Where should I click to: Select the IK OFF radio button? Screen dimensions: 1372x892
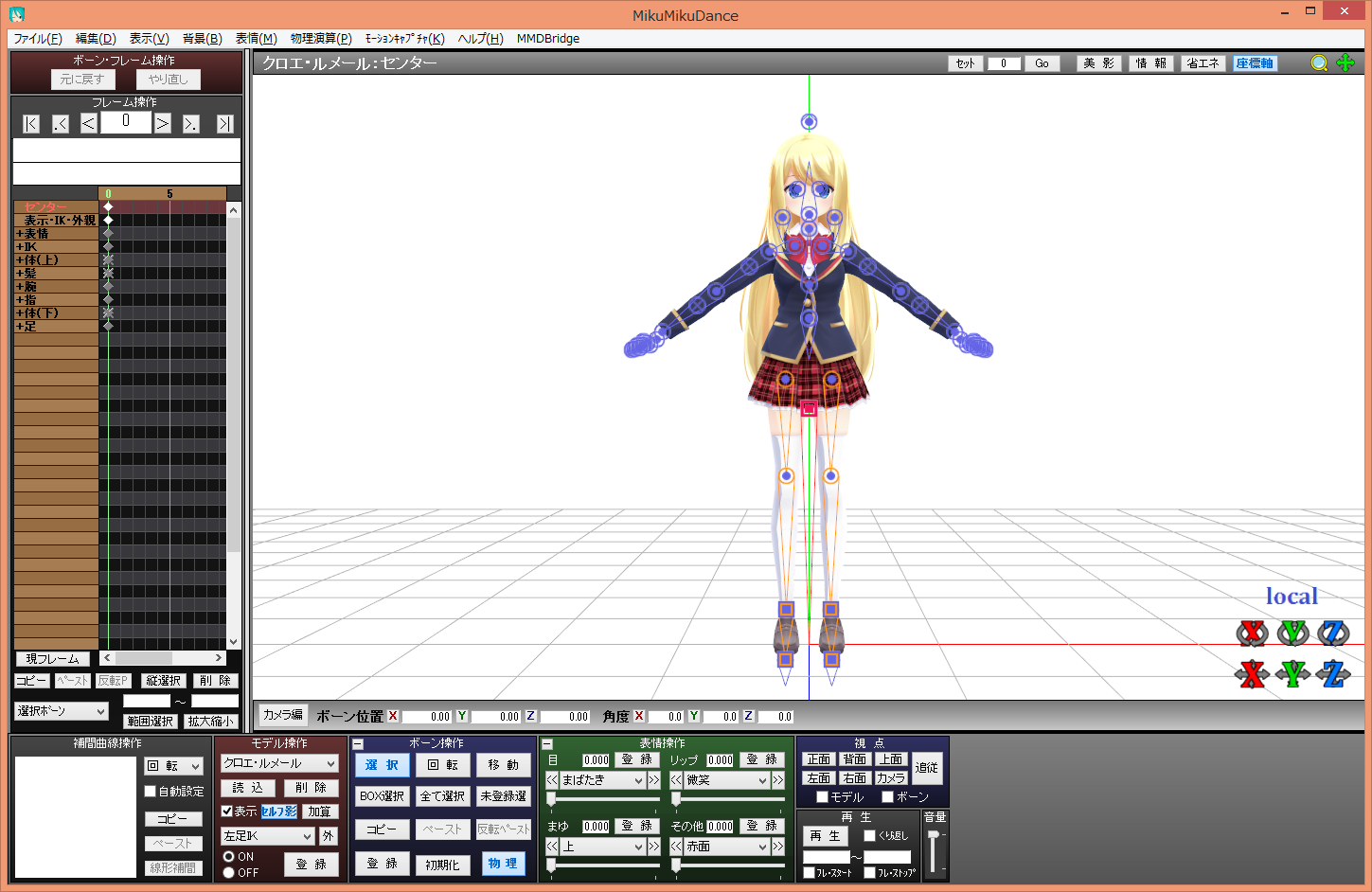click(228, 872)
